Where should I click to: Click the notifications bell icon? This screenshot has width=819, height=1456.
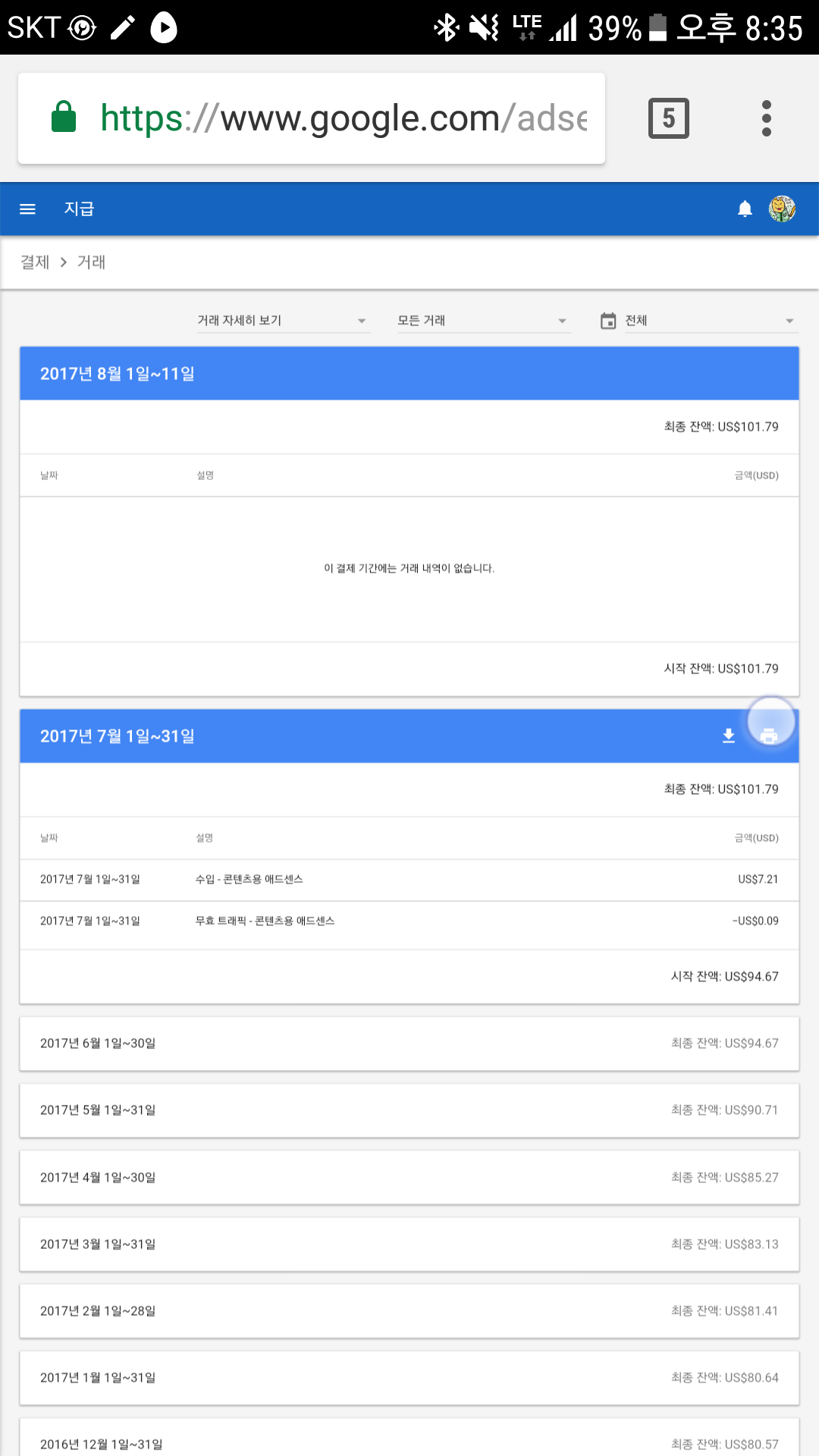[x=745, y=209]
